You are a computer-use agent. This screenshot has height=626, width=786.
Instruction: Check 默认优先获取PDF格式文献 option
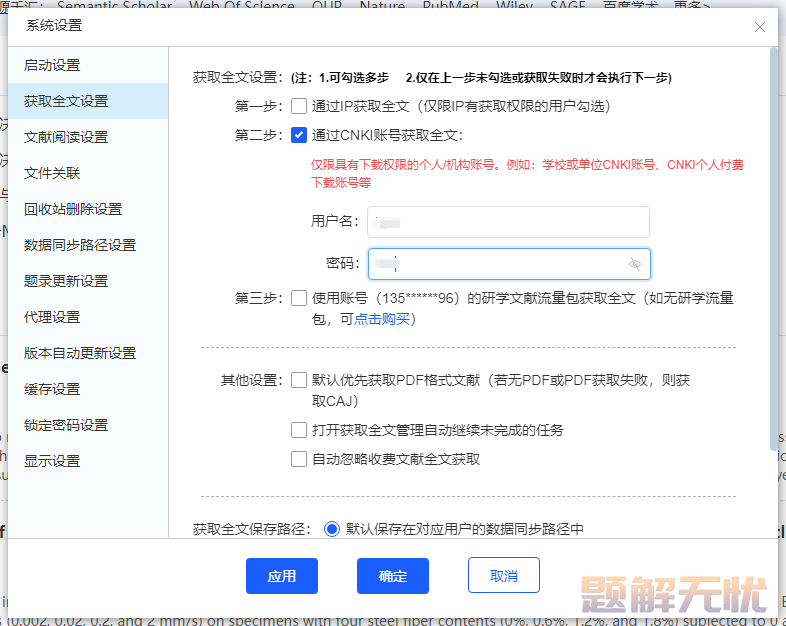click(x=299, y=380)
